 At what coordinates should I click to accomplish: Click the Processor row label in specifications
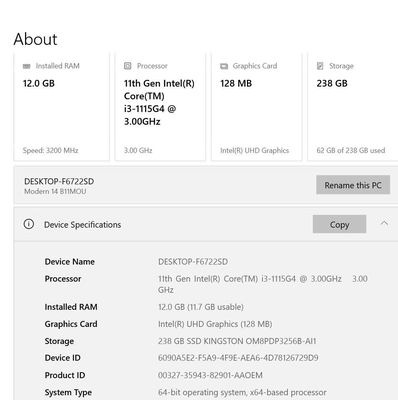[x=63, y=279]
